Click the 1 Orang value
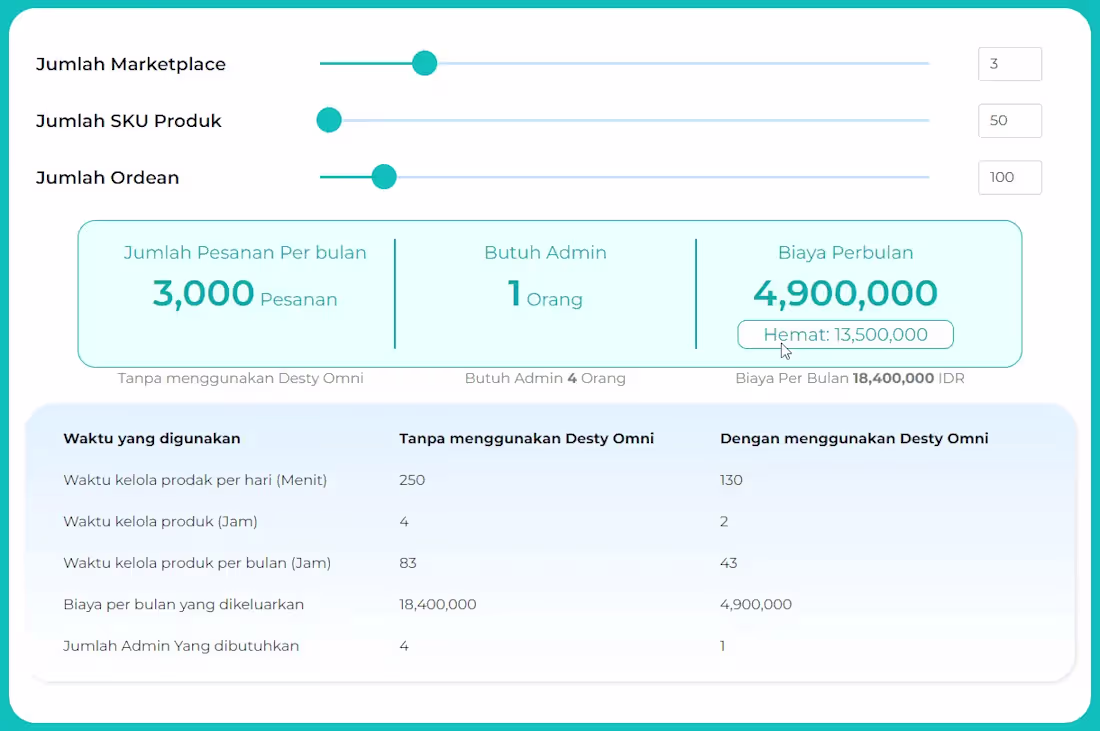1100x731 pixels. [x=545, y=293]
